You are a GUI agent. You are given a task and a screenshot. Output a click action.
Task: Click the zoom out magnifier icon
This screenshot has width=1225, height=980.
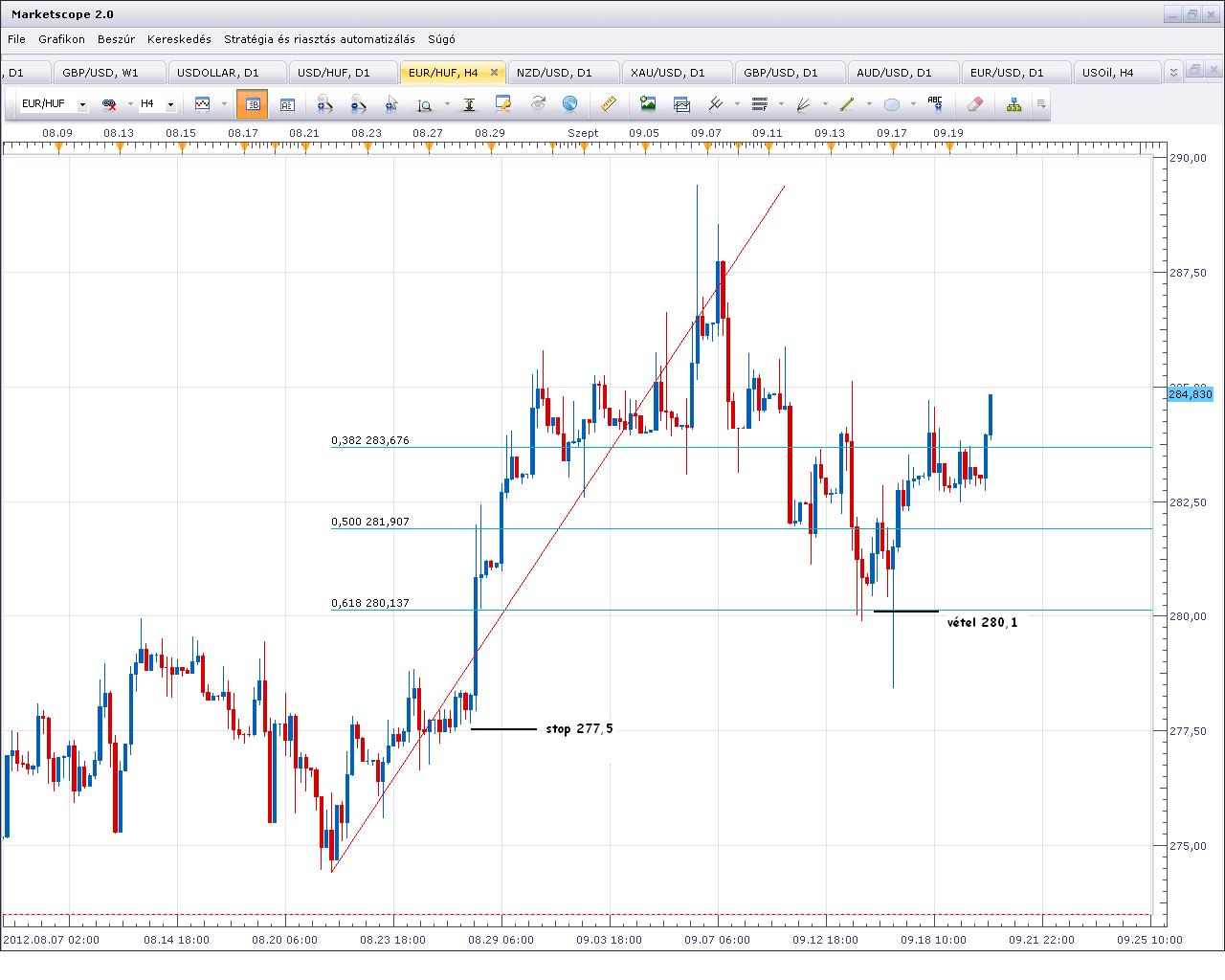click(358, 104)
